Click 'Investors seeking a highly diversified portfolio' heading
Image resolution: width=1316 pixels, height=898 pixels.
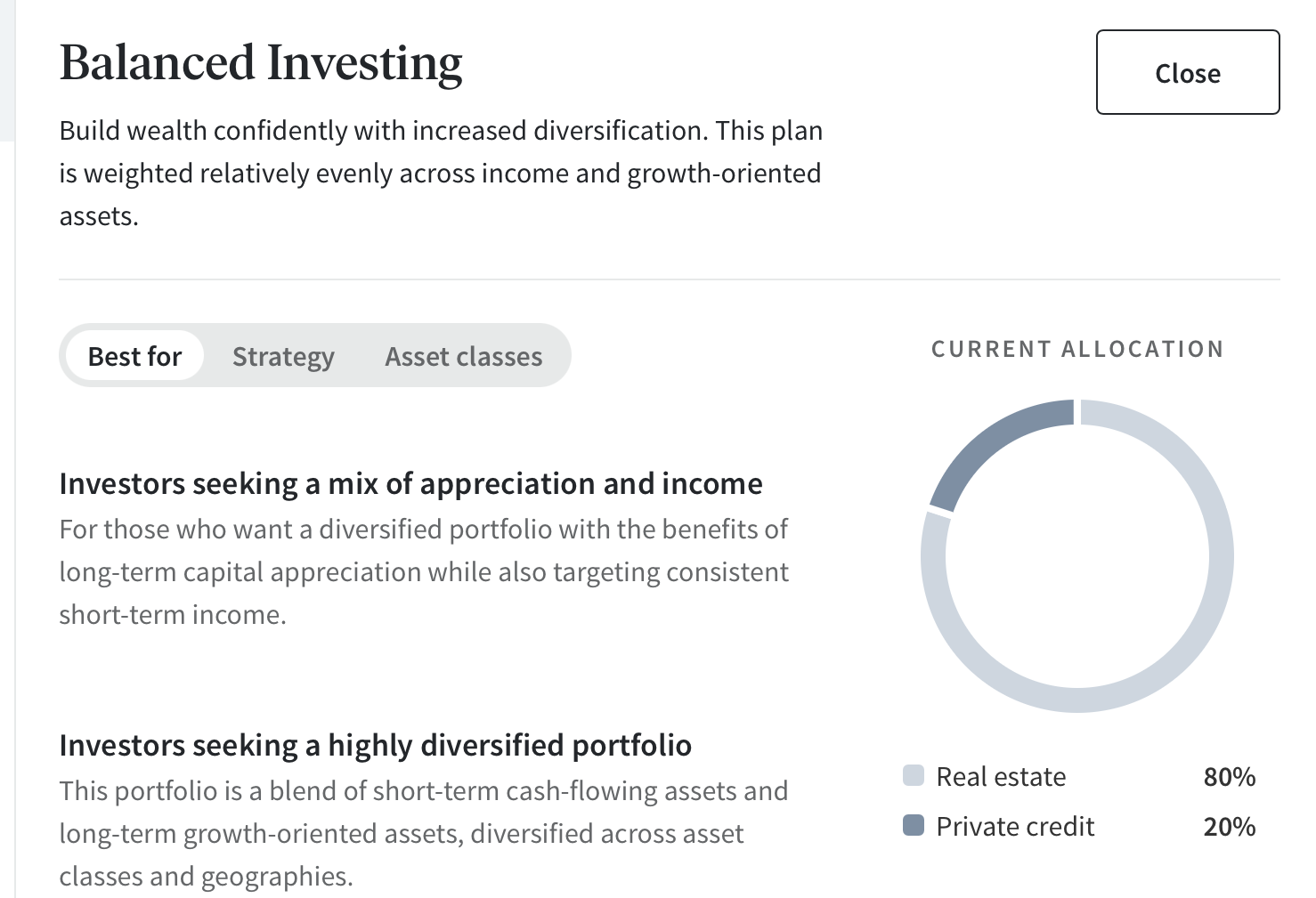point(375,745)
